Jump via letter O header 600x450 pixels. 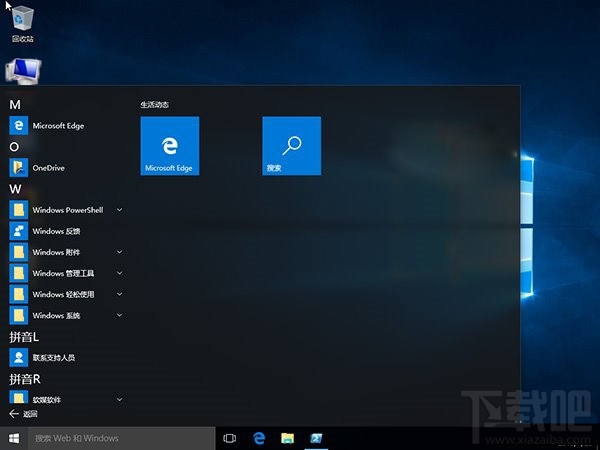point(14,147)
